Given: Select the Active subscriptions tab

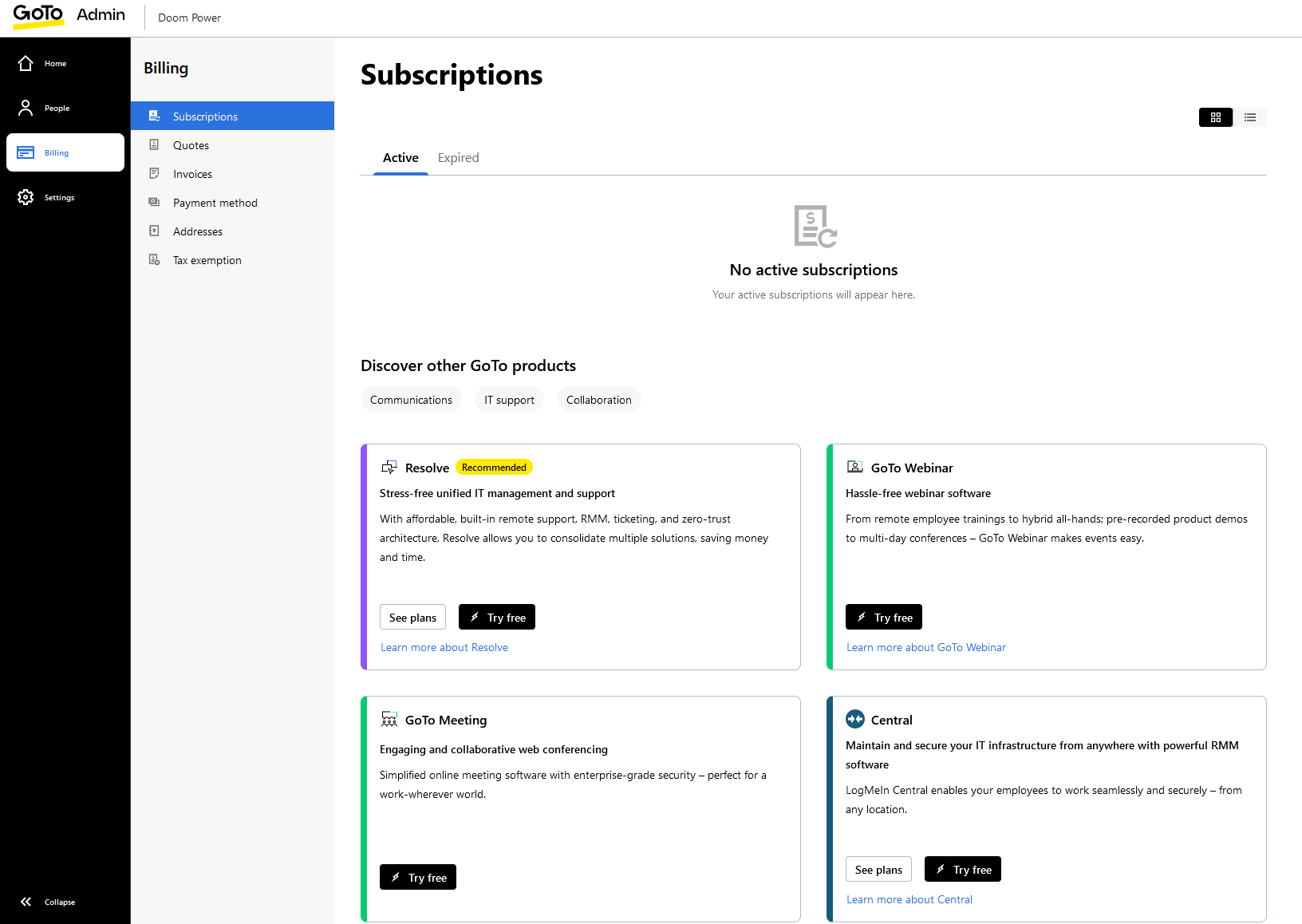Looking at the screenshot, I should 400,158.
